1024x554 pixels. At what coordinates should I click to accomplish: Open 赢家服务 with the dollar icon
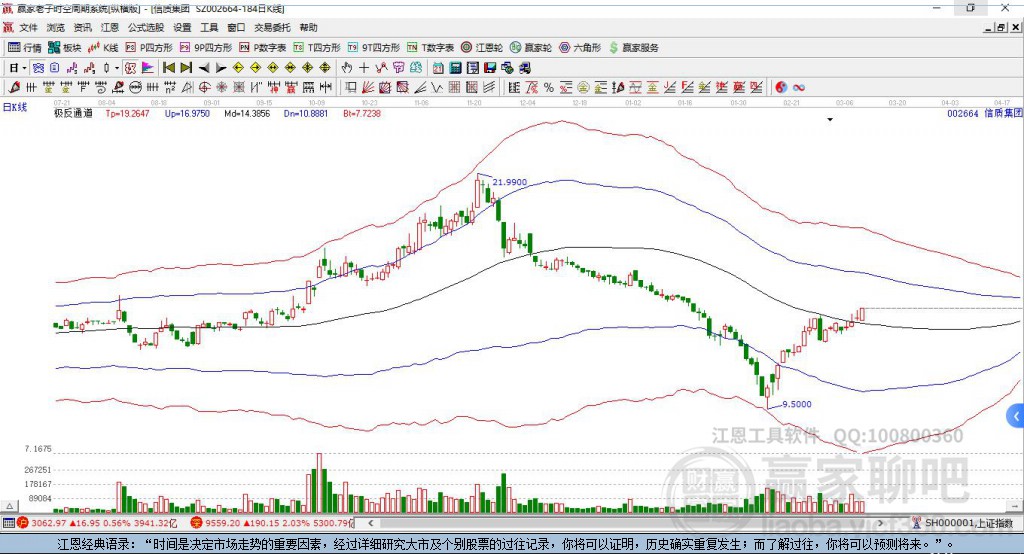tap(633, 48)
